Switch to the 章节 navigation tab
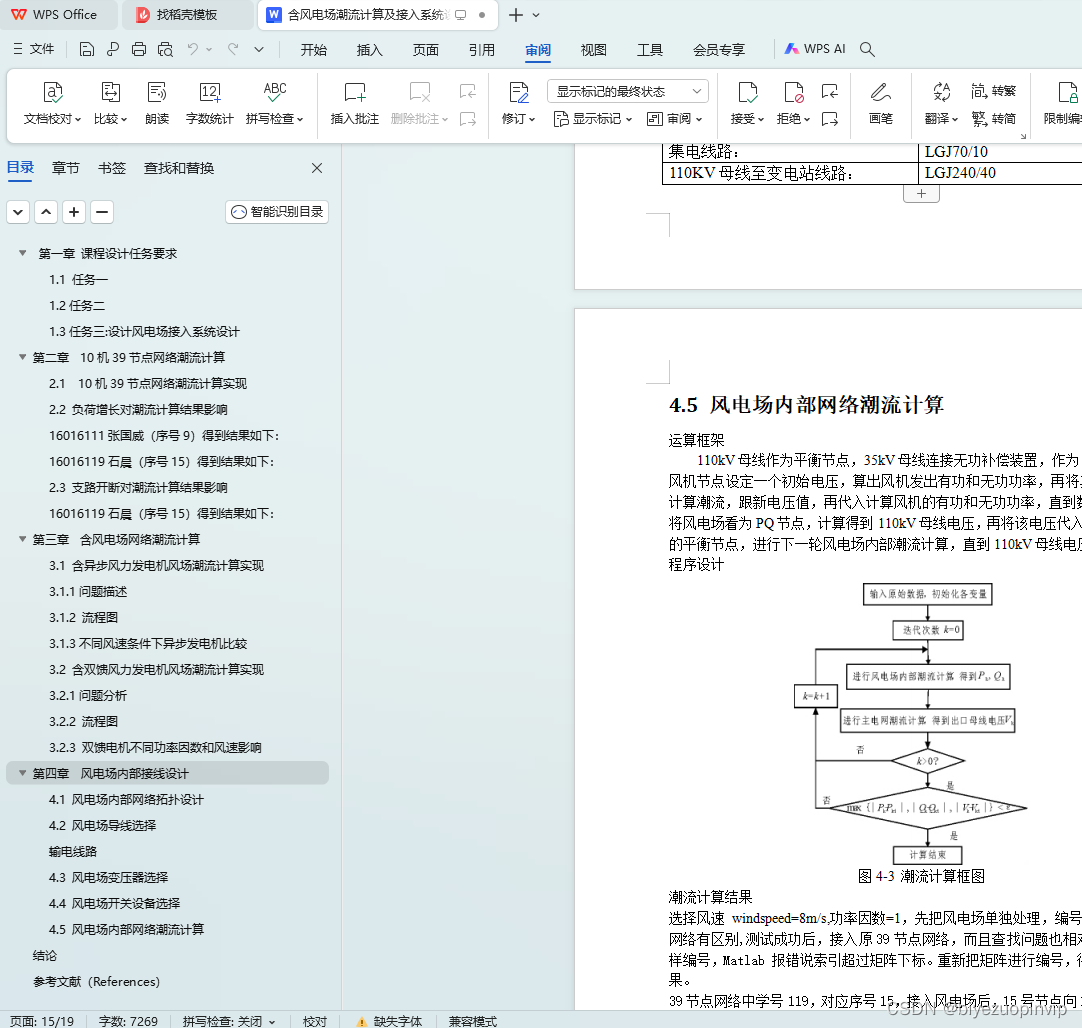Viewport: 1082px width, 1028px height. [x=66, y=168]
